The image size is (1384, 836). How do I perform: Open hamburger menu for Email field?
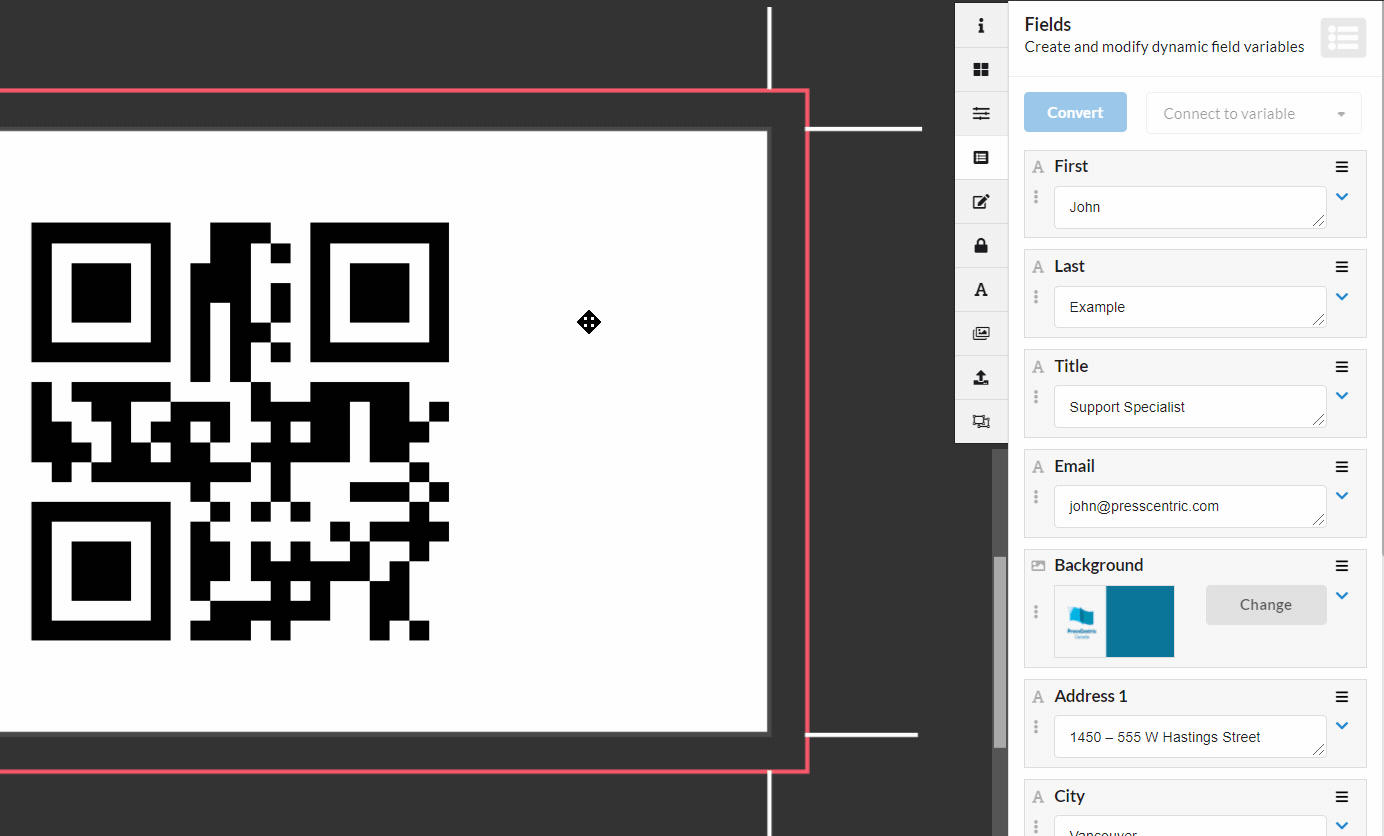point(1342,467)
